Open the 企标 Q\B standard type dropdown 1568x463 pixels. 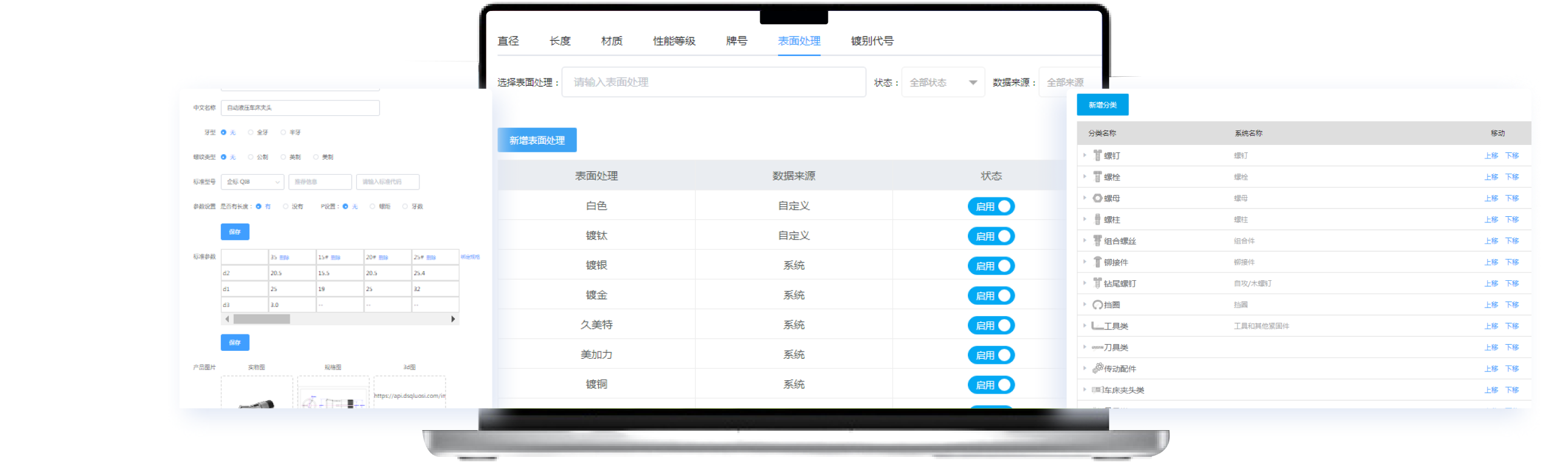pos(253,182)
